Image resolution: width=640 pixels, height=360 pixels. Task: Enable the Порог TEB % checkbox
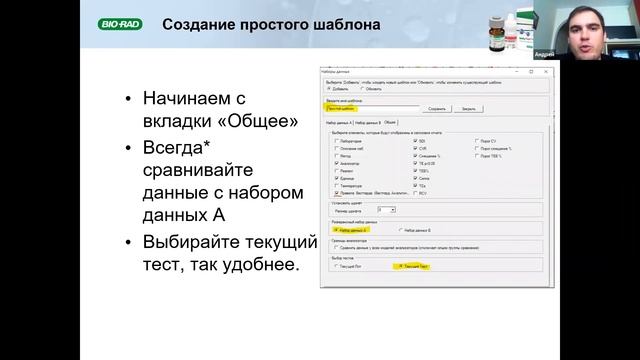[477, 156]
